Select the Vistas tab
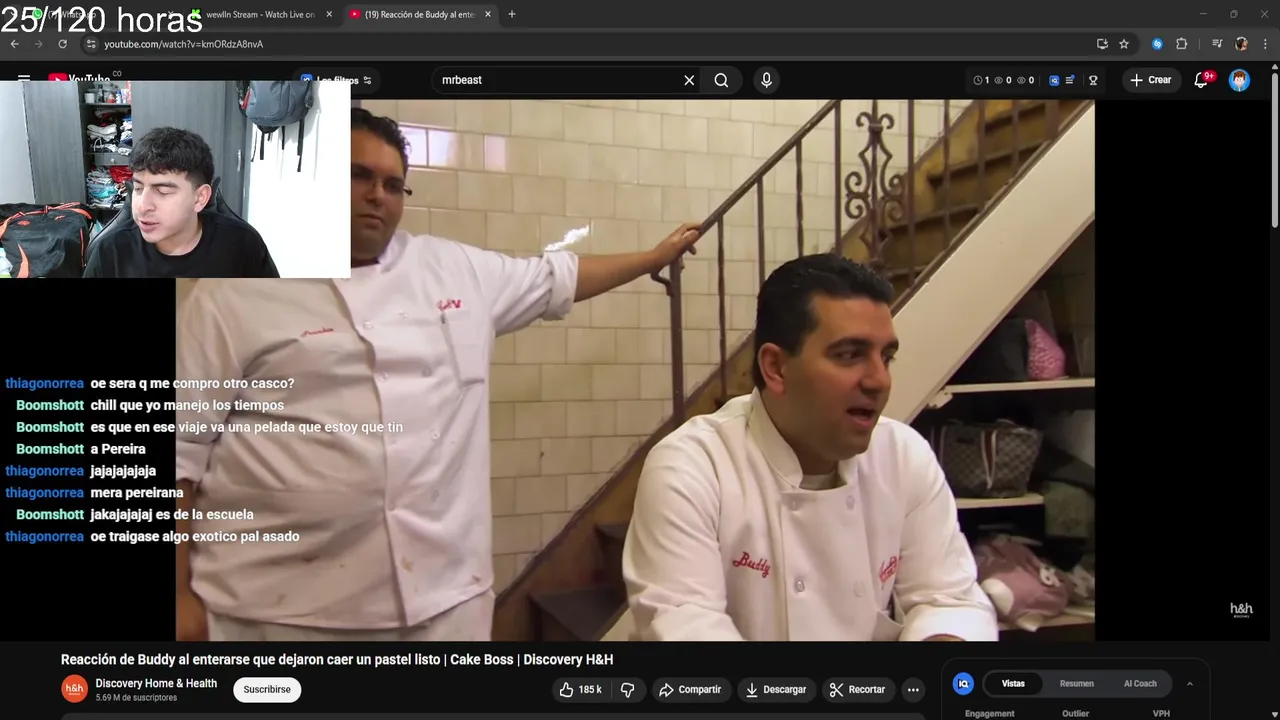This screenshot has height=720, width=1280. (1013, 684)
